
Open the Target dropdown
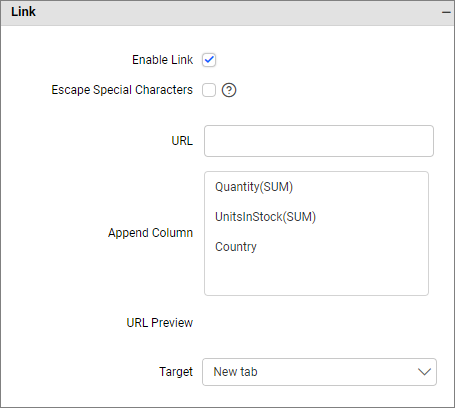click(x=319, y=372)
